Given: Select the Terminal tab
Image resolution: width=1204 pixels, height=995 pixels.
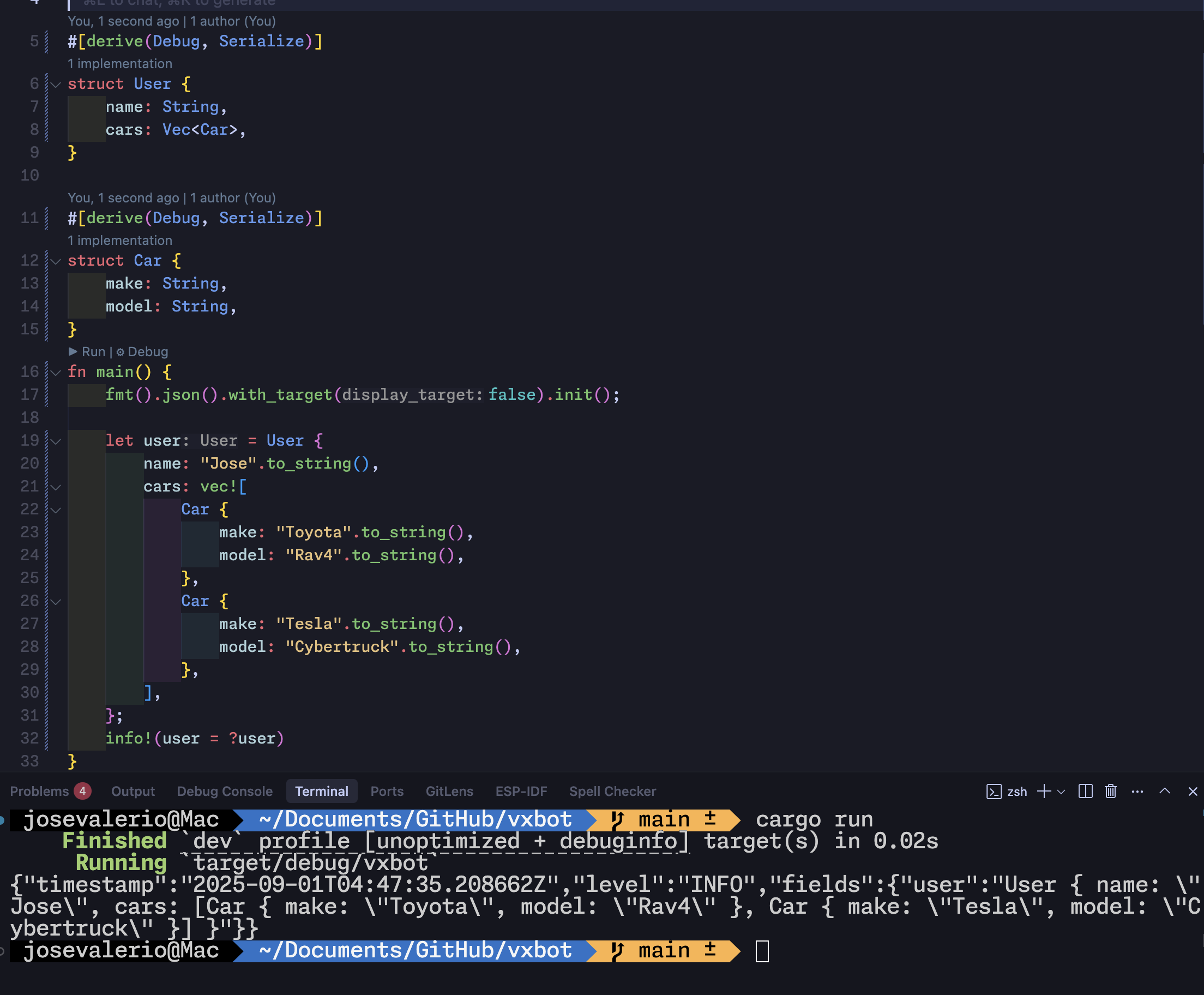Looking at the screenshot, I should click(321, 792).
